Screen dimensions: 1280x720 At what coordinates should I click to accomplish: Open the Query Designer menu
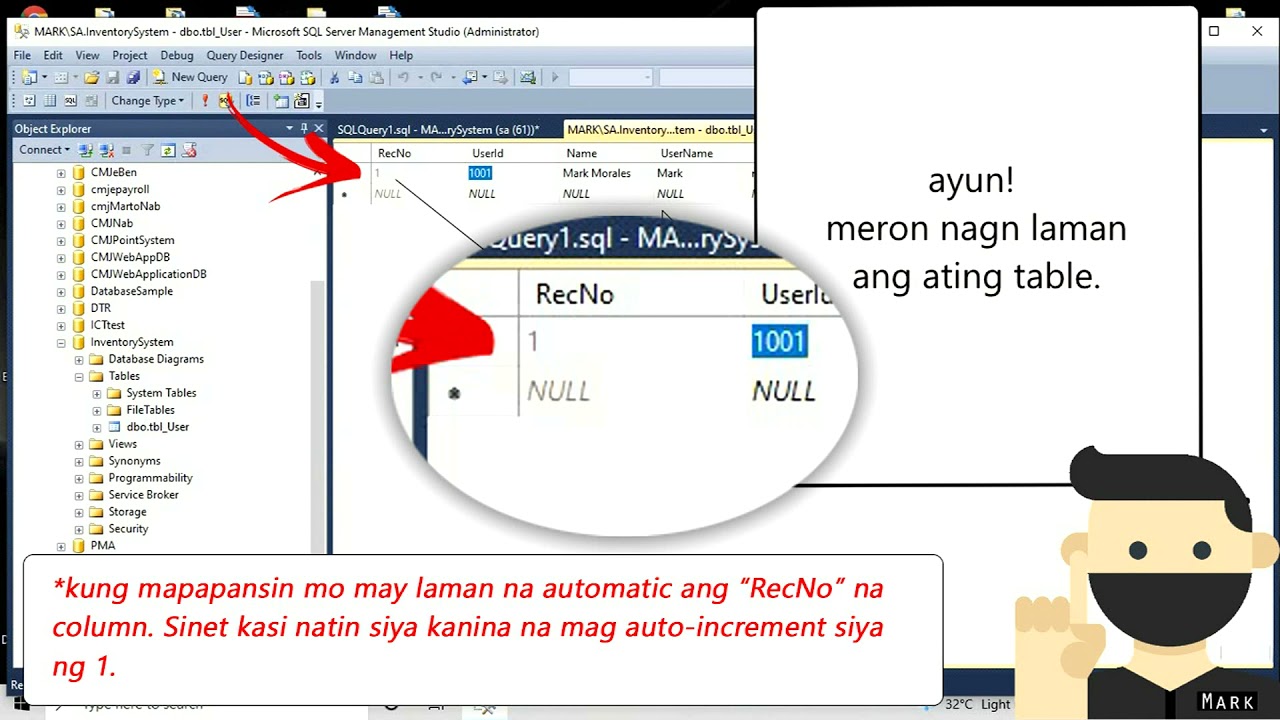(x=245, y=55)
